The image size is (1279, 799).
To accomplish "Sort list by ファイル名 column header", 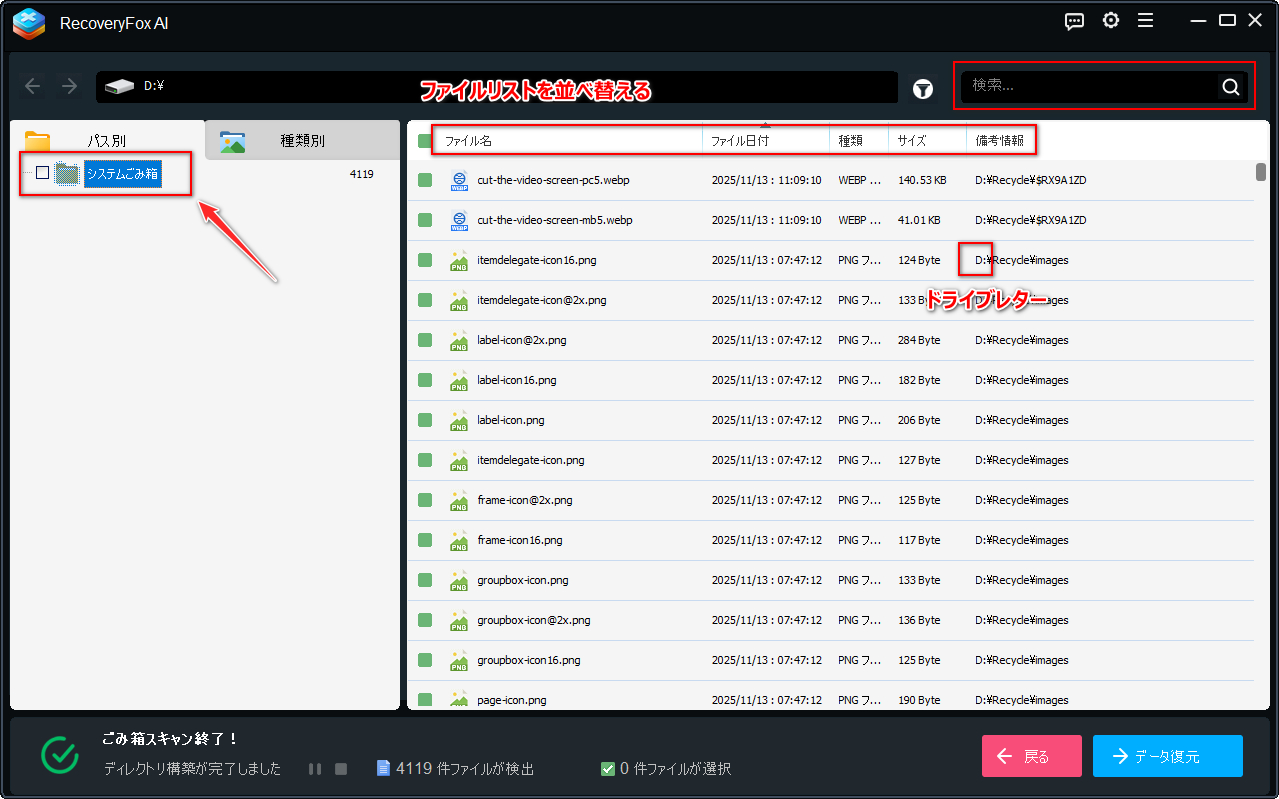I will (x=570, y=141).
